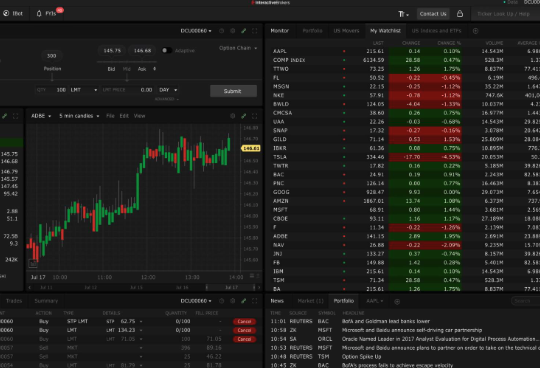Maximize the orders panel
Screen dimensions: 540x368
(x=255, y=301)
